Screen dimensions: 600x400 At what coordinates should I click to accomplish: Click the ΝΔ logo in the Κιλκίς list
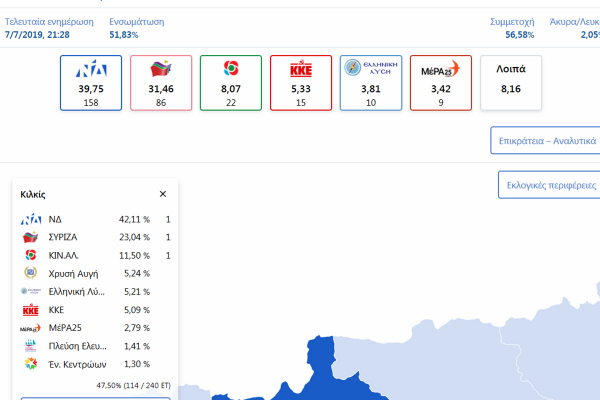(x=31, y=219)
